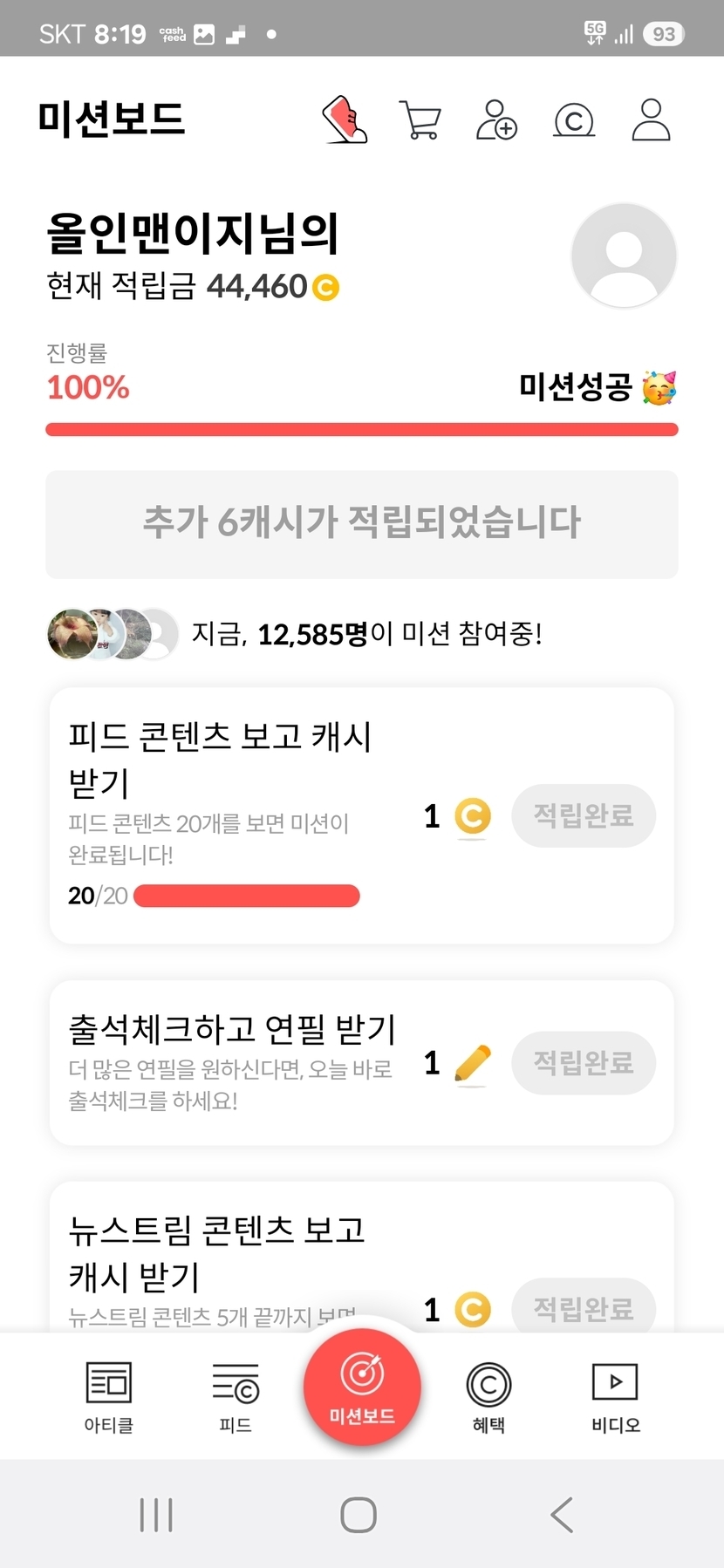Tap the mission participants avatar group
Image resolution: width=724 pixels, height=1568 pixels.
pyautogui.click(x=113, y=634)
